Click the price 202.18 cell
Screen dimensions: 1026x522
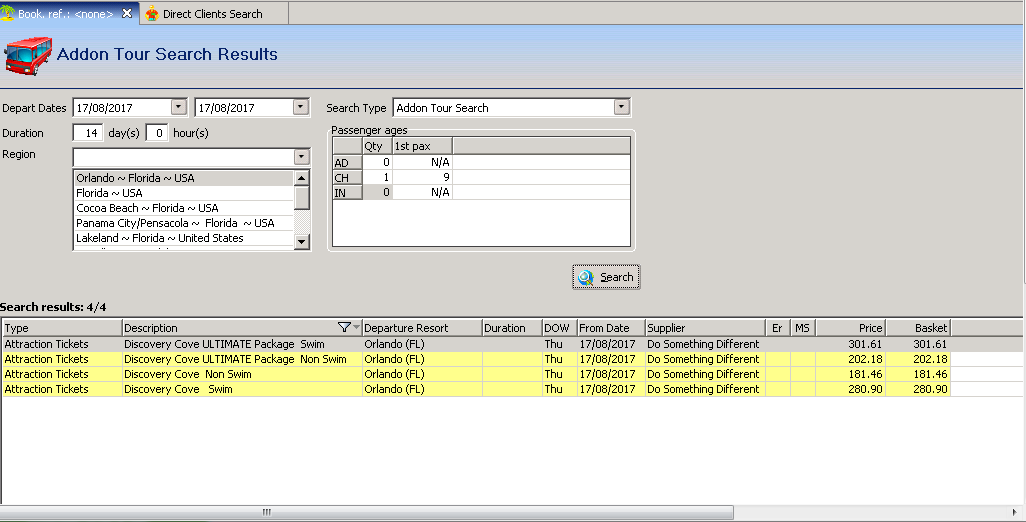click(850, 359)
